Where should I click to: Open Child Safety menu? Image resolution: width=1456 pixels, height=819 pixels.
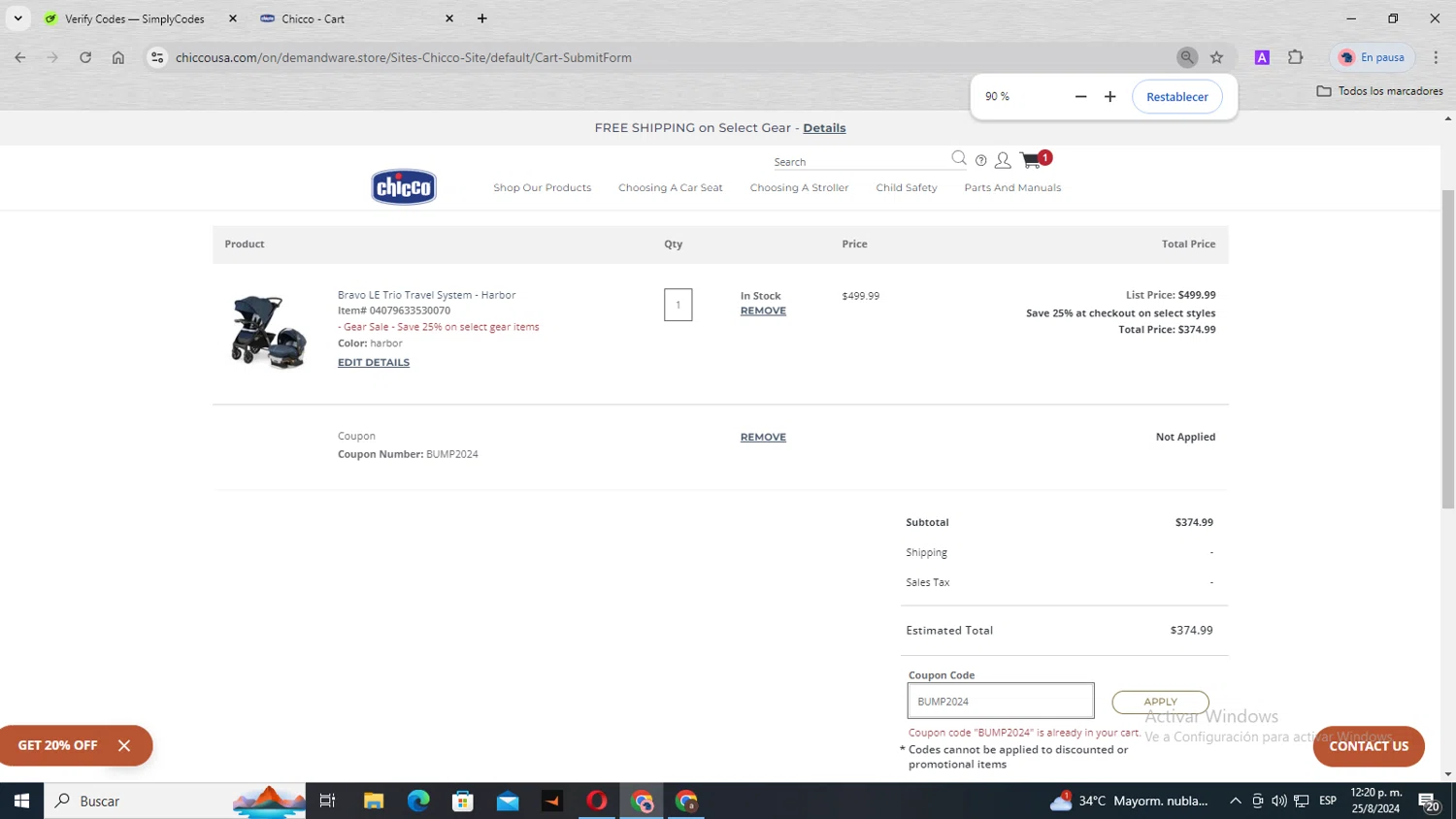coord(907,187)
